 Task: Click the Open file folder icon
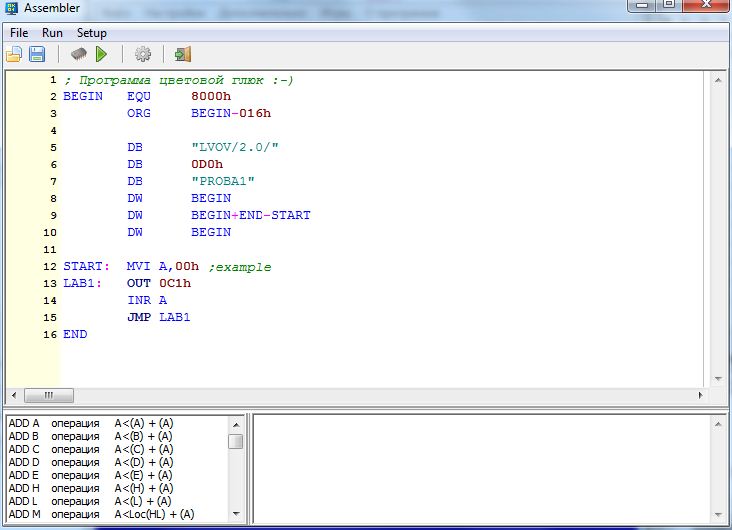(14, 54)
